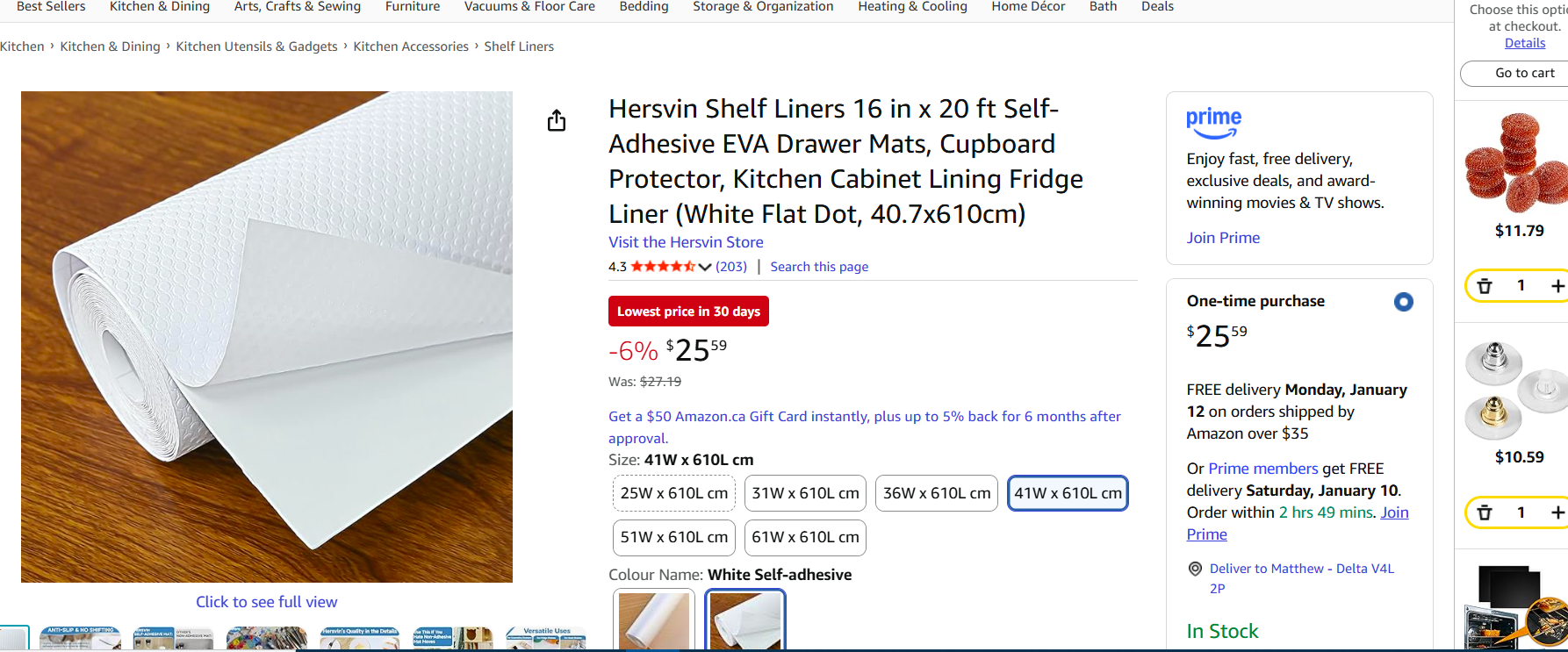Click the Prime logo in the sidebar box
This screenshot has width=1568, height=652.
click(x=1213, y=123)
